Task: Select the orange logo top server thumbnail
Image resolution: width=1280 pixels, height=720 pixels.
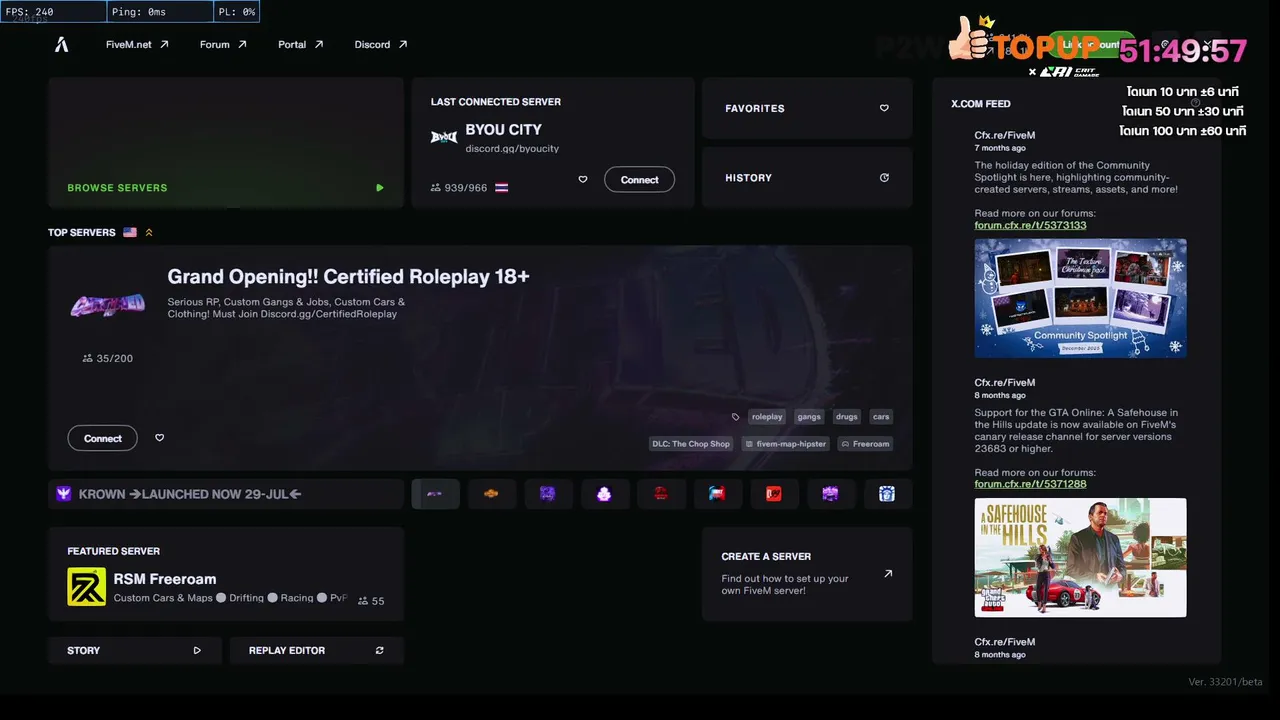Action: 491,494
